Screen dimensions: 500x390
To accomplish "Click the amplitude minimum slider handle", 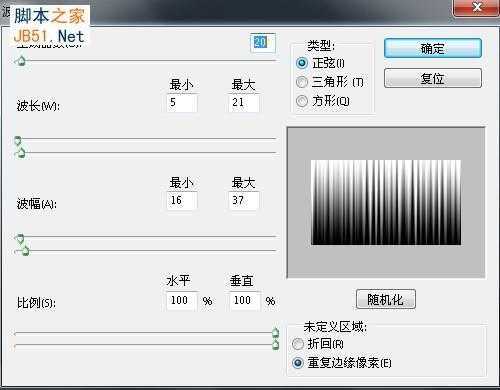I will pyautogui.click(x=20, y=238).
